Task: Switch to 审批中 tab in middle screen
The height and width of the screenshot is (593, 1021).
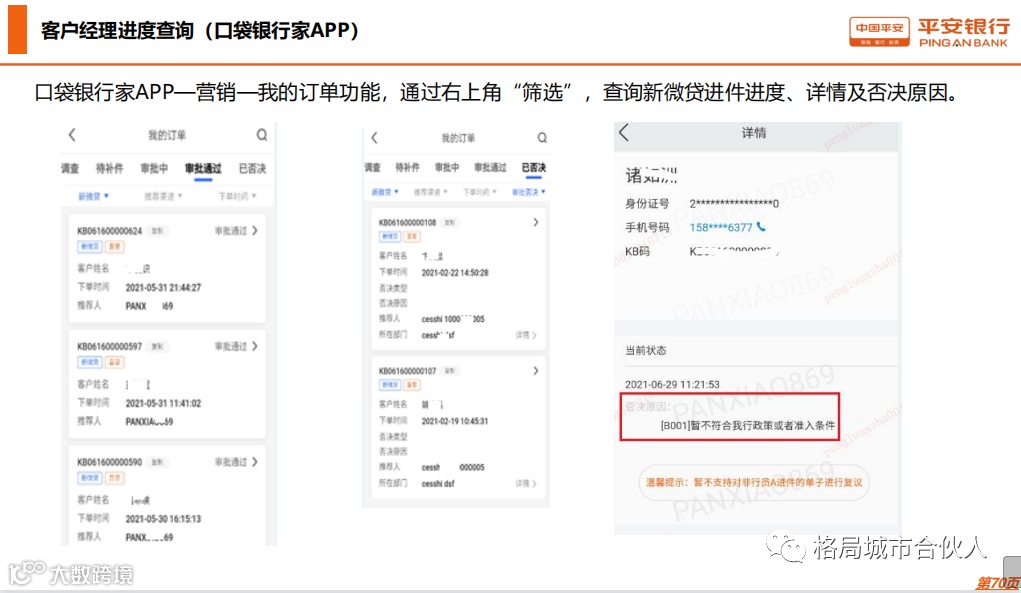Action: pyautogui.click(x=447, y=167)
